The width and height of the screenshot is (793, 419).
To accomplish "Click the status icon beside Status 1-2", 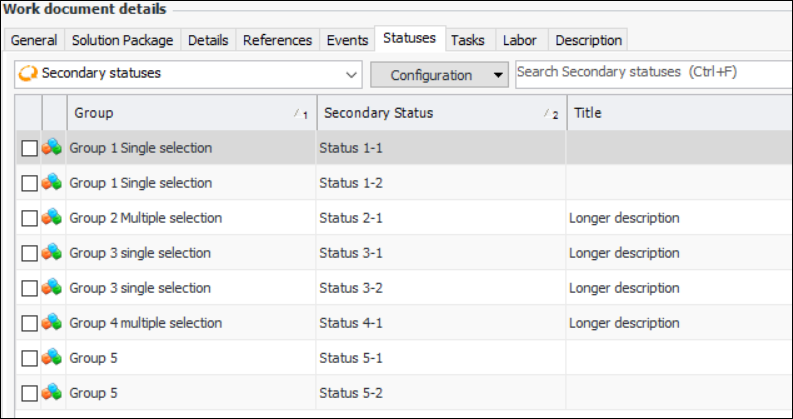I will pos(52,183).
